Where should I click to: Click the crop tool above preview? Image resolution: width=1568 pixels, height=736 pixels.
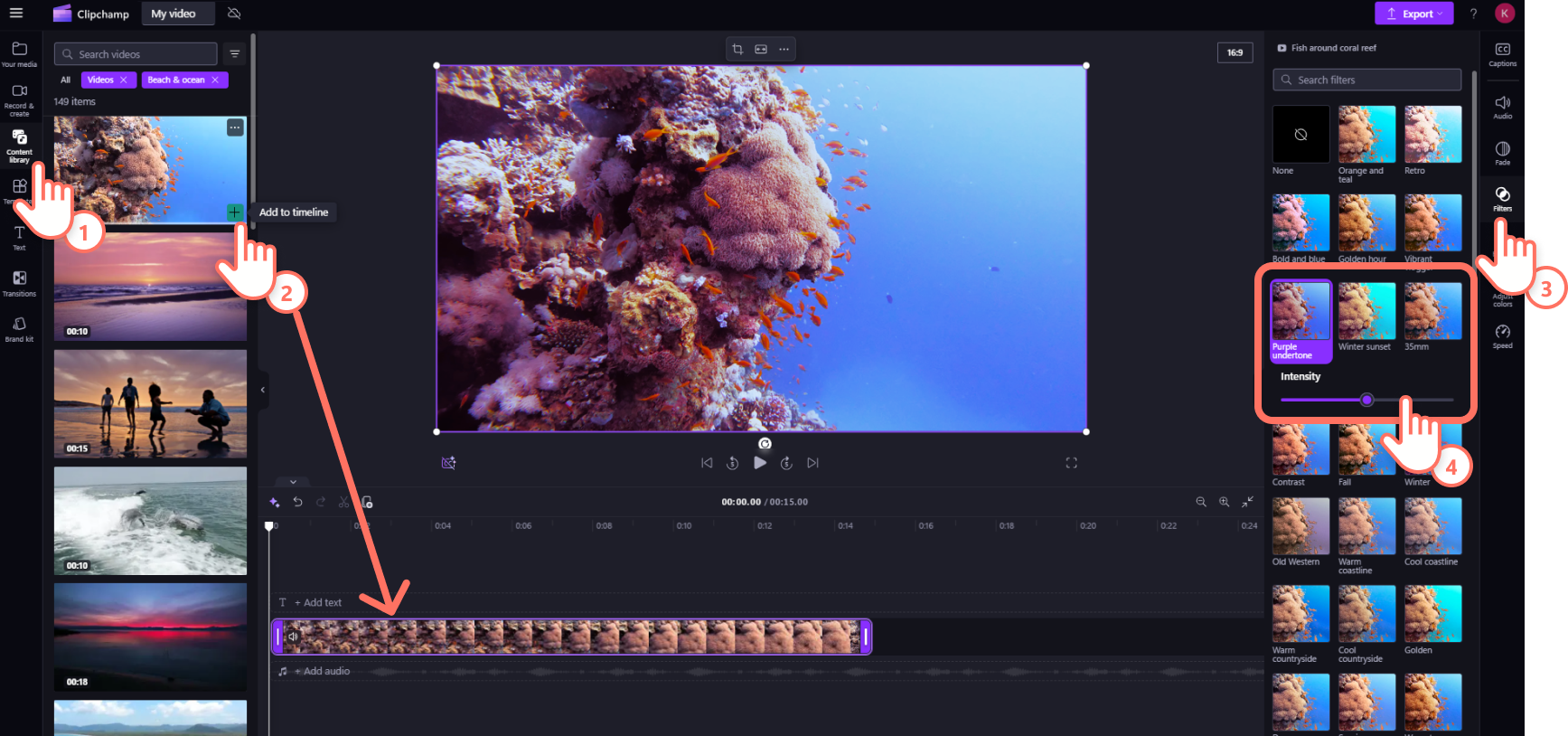coord(737,49)
